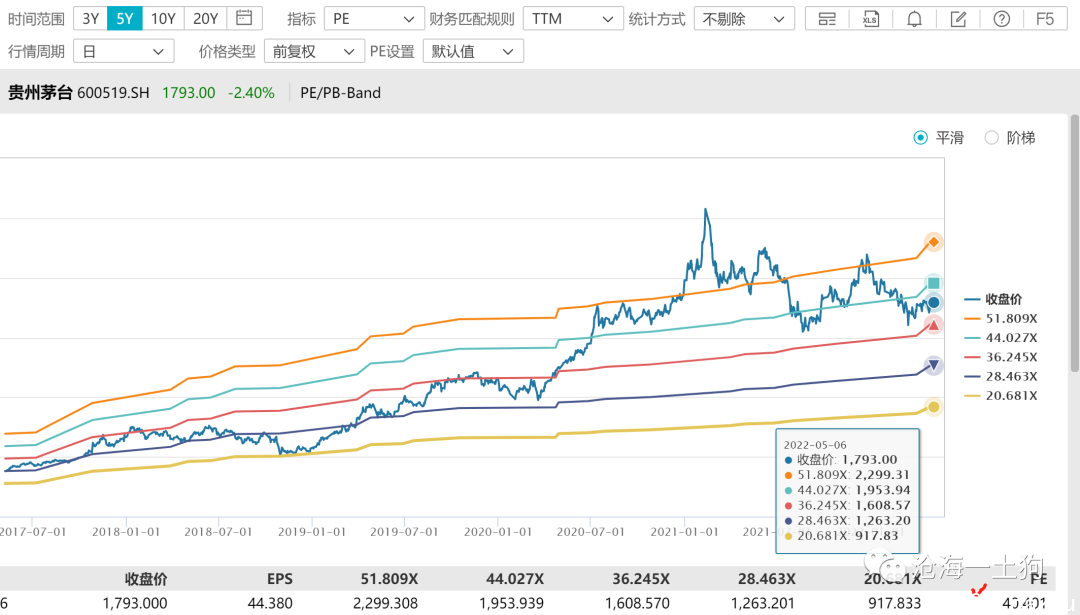The height and width of the screenshot is (615, 1080).
Task: Click the PE/PB-Band title label
Action: [340, 92]
